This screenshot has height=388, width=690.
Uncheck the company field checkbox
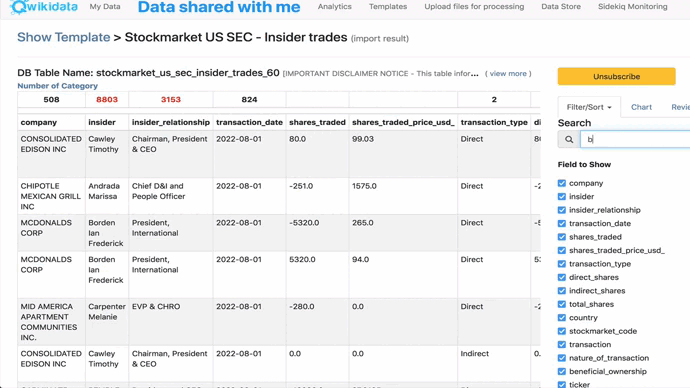pyautogui.click(x=562, y=183)
